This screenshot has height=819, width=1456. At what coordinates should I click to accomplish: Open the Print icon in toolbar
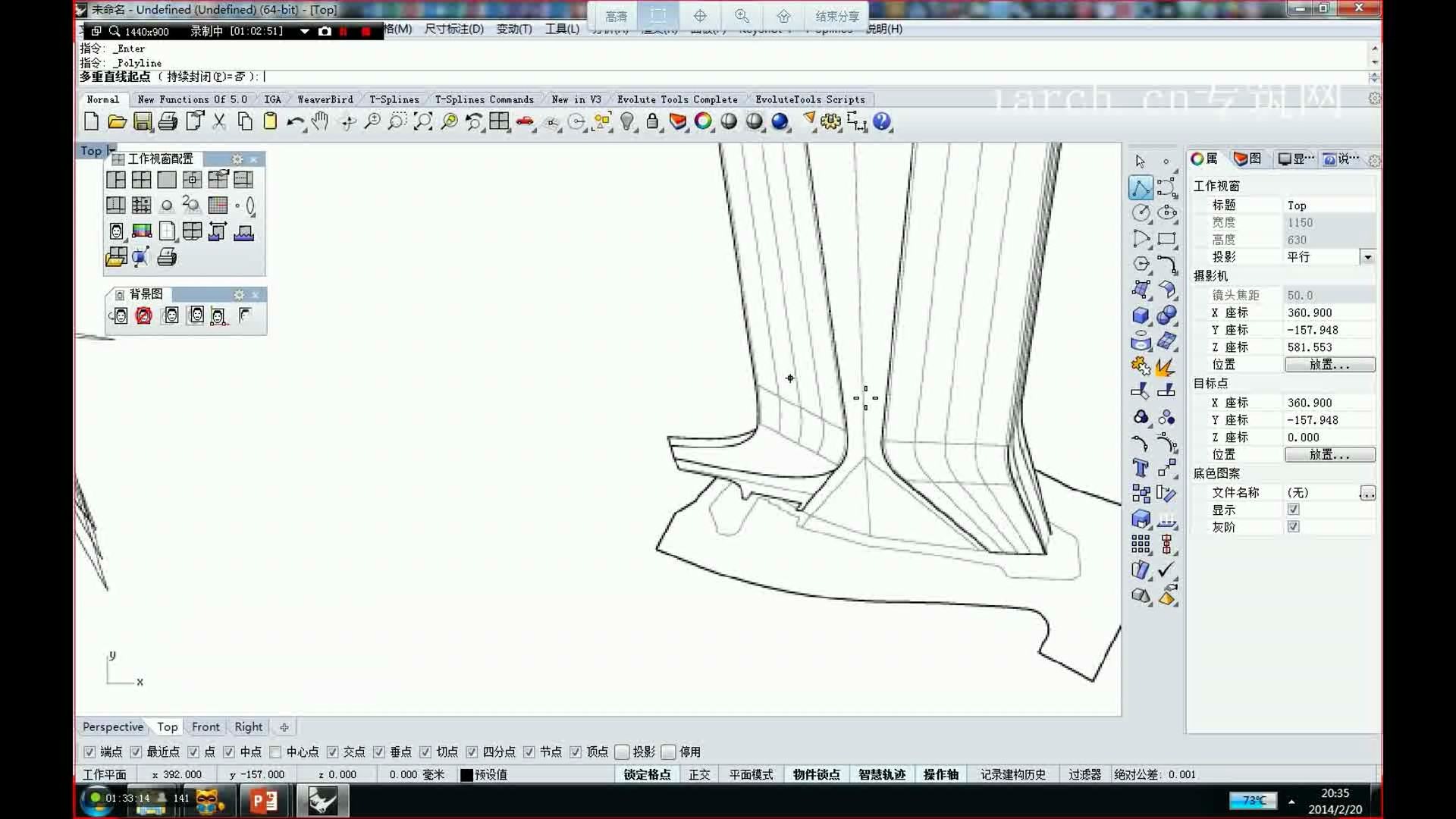(168, 121)
